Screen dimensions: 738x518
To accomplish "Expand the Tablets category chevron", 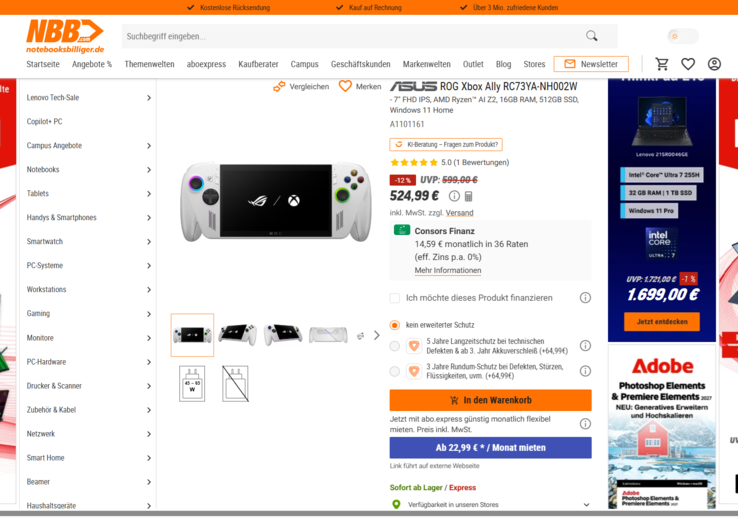I will point(149,194).
